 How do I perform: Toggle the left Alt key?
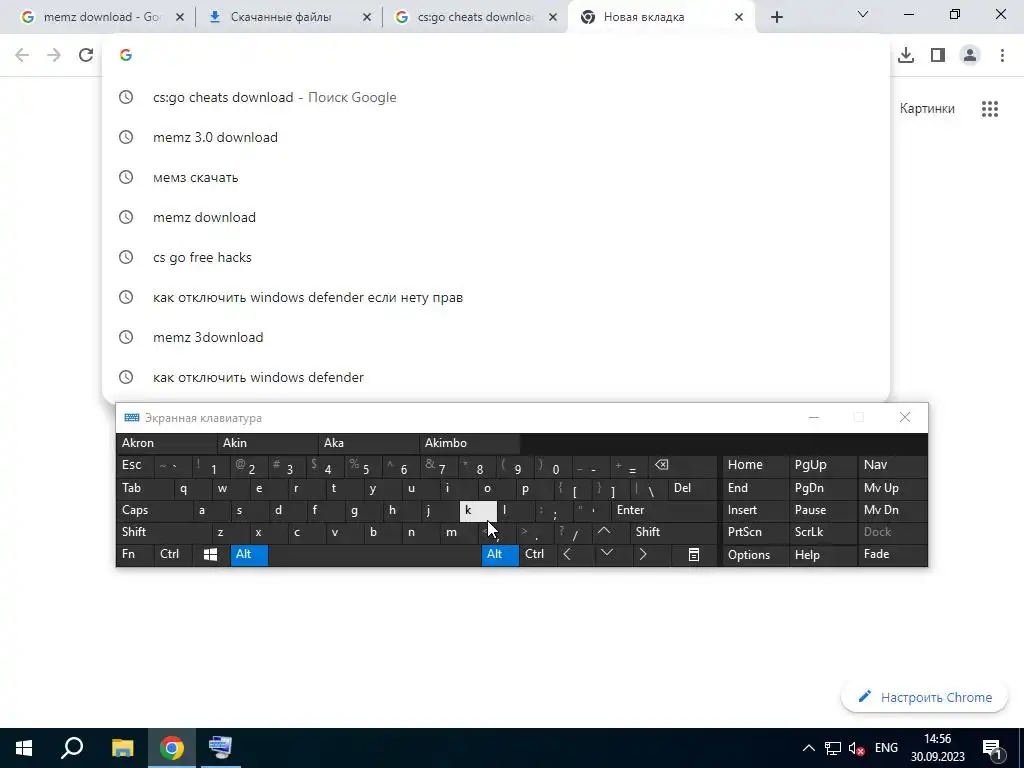[249, 554]
